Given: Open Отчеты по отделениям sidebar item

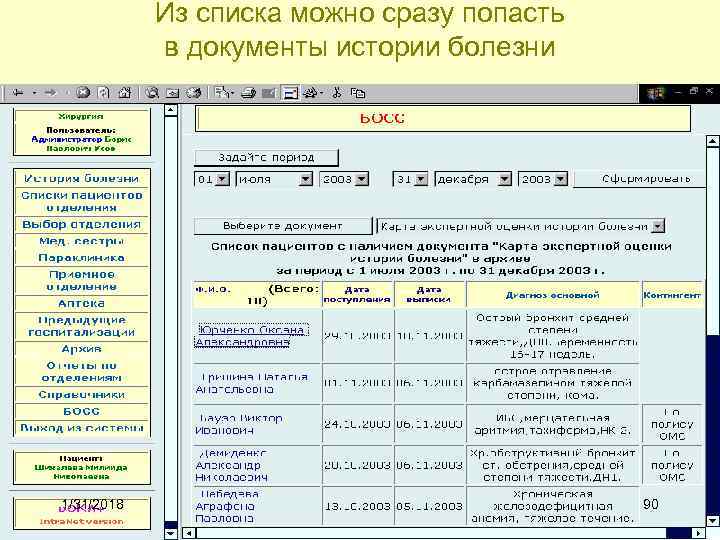Looking at the screenshot, I should [x=81, y=371].
